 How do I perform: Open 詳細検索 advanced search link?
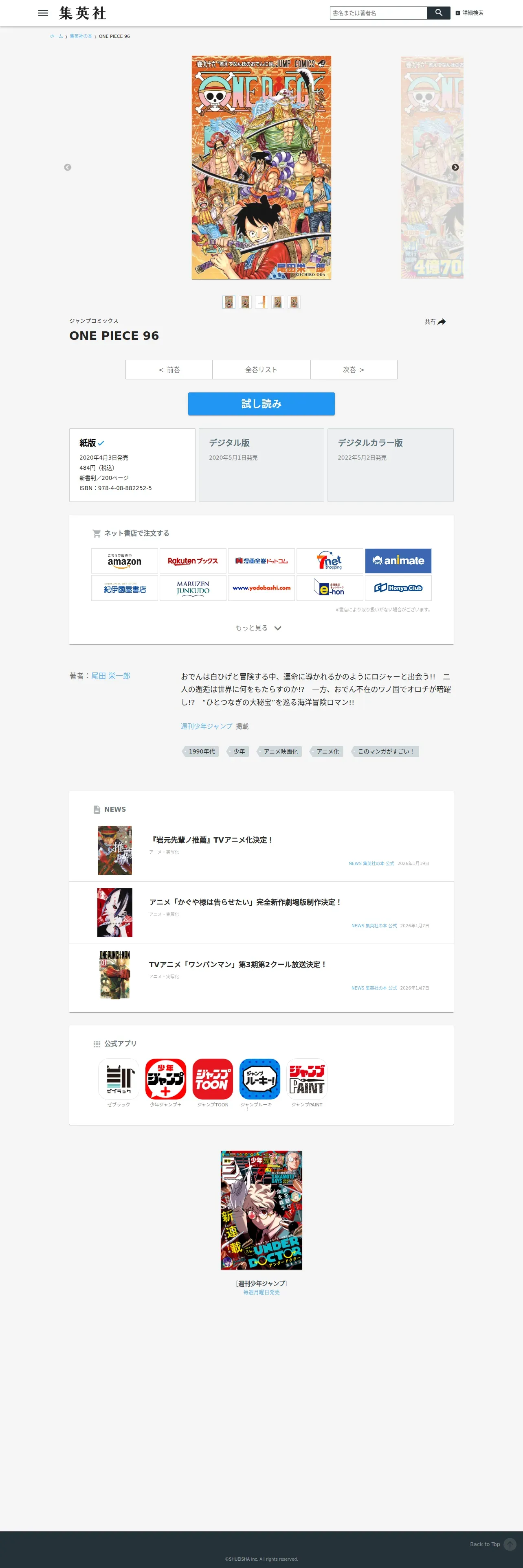pyautogui.click(x=469, y=13)
